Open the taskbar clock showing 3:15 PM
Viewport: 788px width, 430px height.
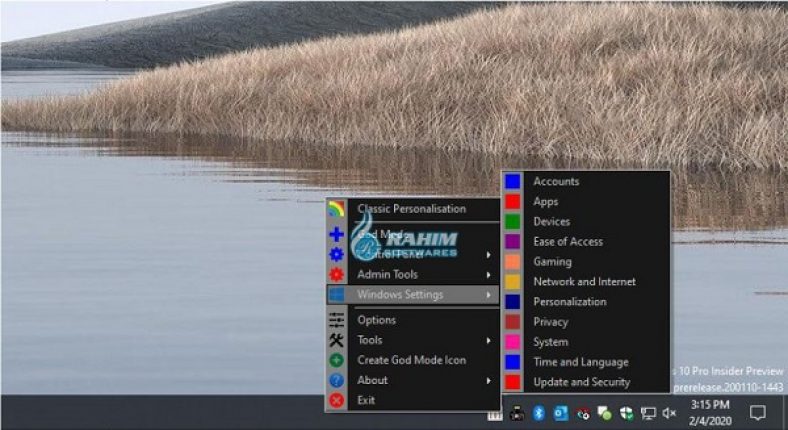pyautogui.click(x=710, y=412)
